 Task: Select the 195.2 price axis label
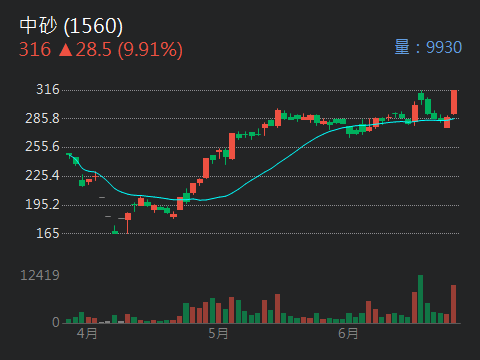[42, 204]
